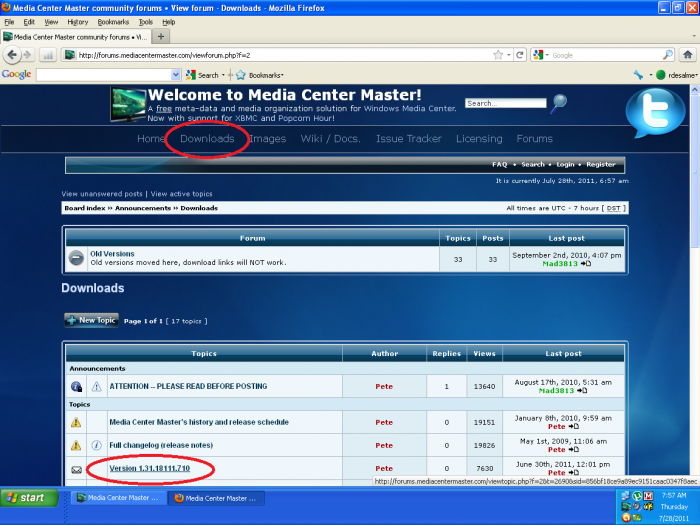Screen dimensions: 700x525
Task: Open the Downloads navigation link
Action: click(x=207, y=139)
